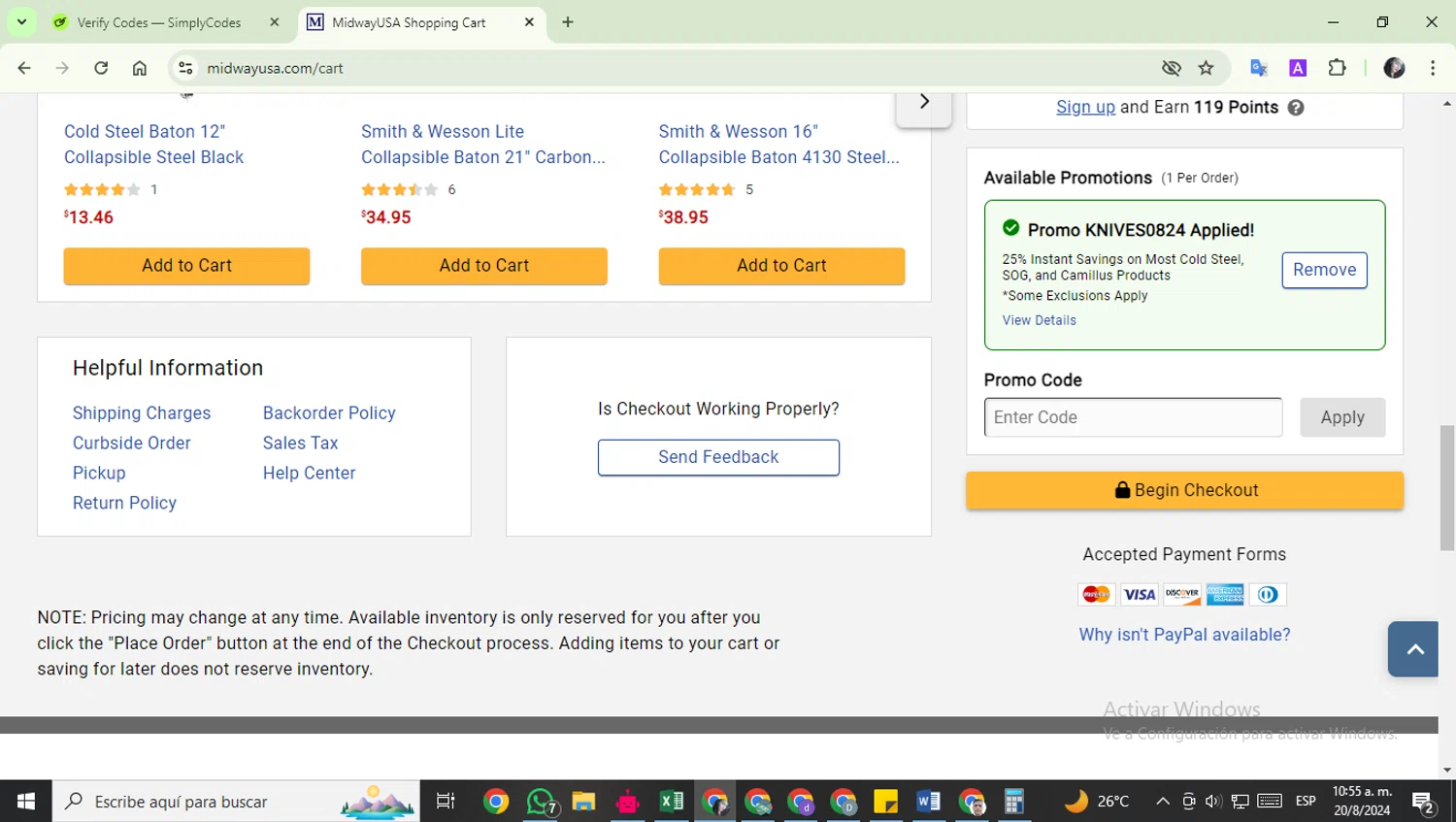Open Excel from the taskbar
This screenshot has height=822, width=1456.
[x=671, y=802]
